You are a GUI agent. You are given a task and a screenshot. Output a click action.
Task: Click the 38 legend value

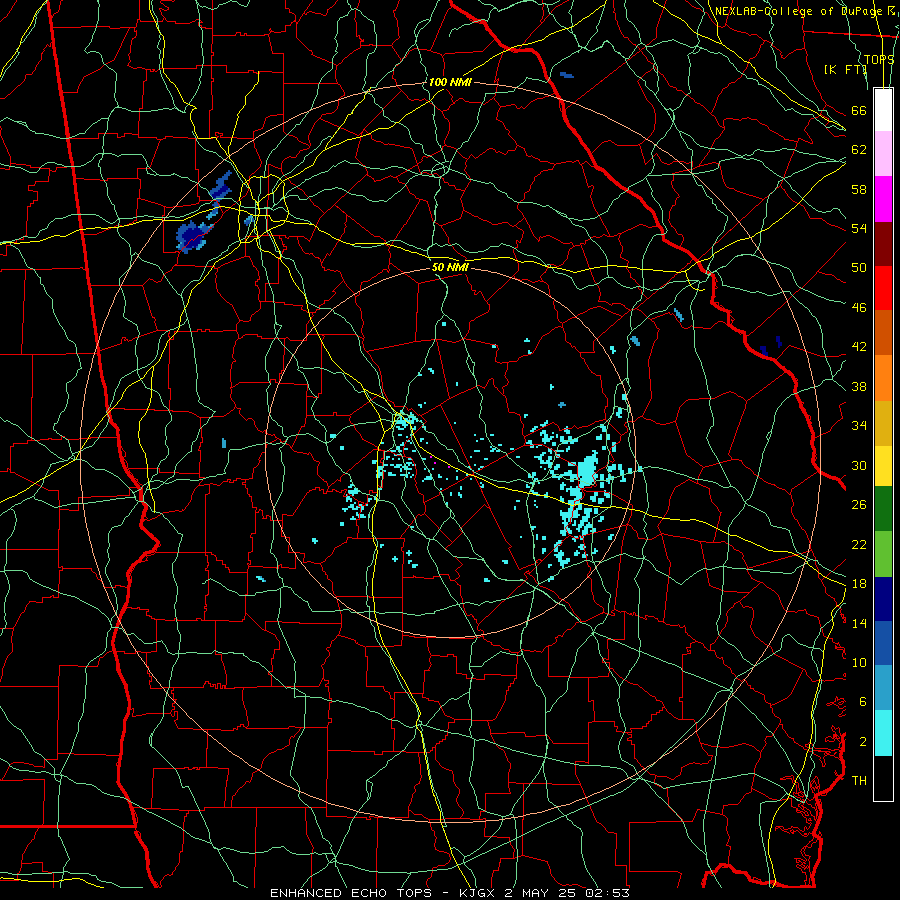(x=859, y=386)
